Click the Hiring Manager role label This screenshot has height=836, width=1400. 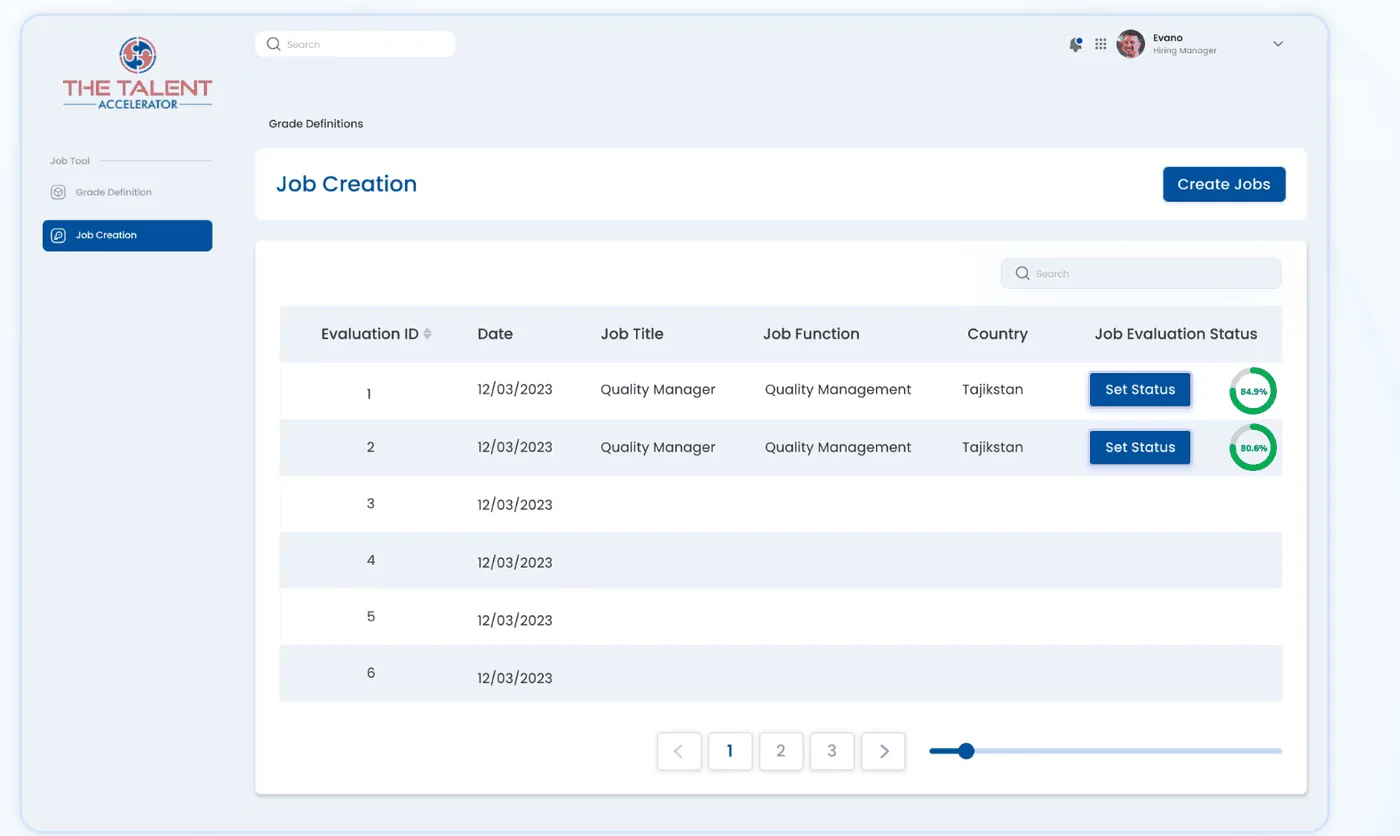[x=1185, y=51]
